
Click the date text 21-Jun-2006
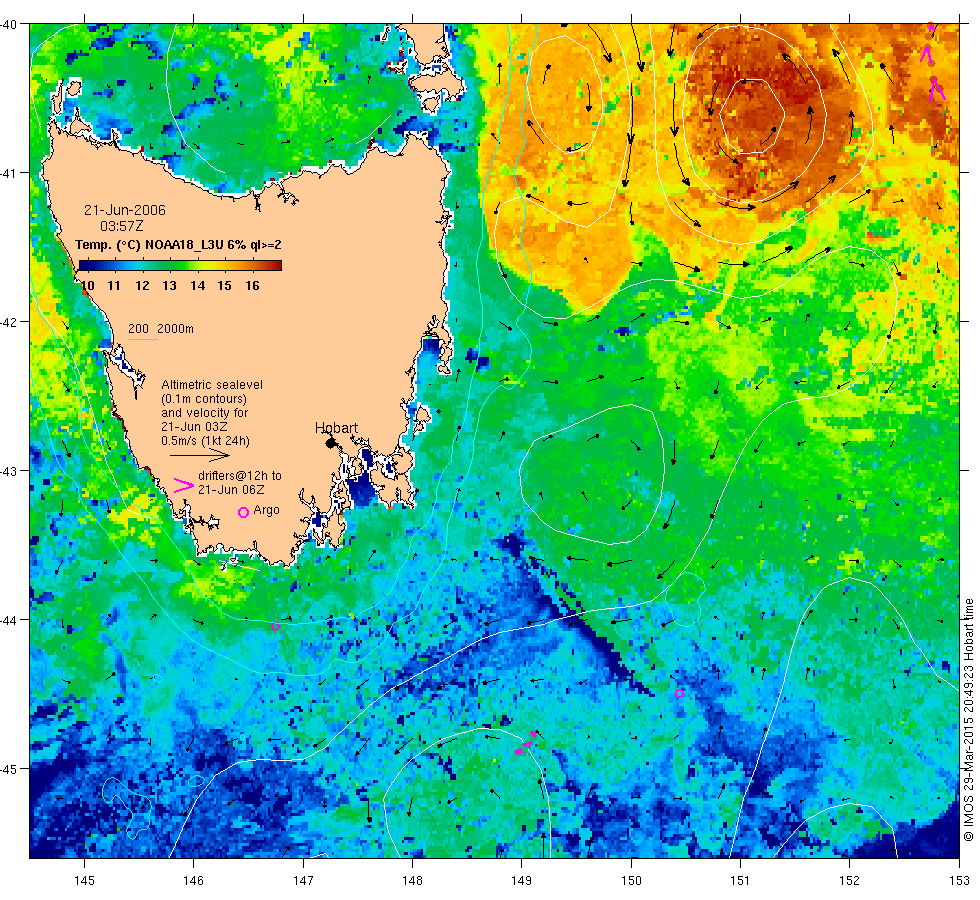click(x=125, y=211)
